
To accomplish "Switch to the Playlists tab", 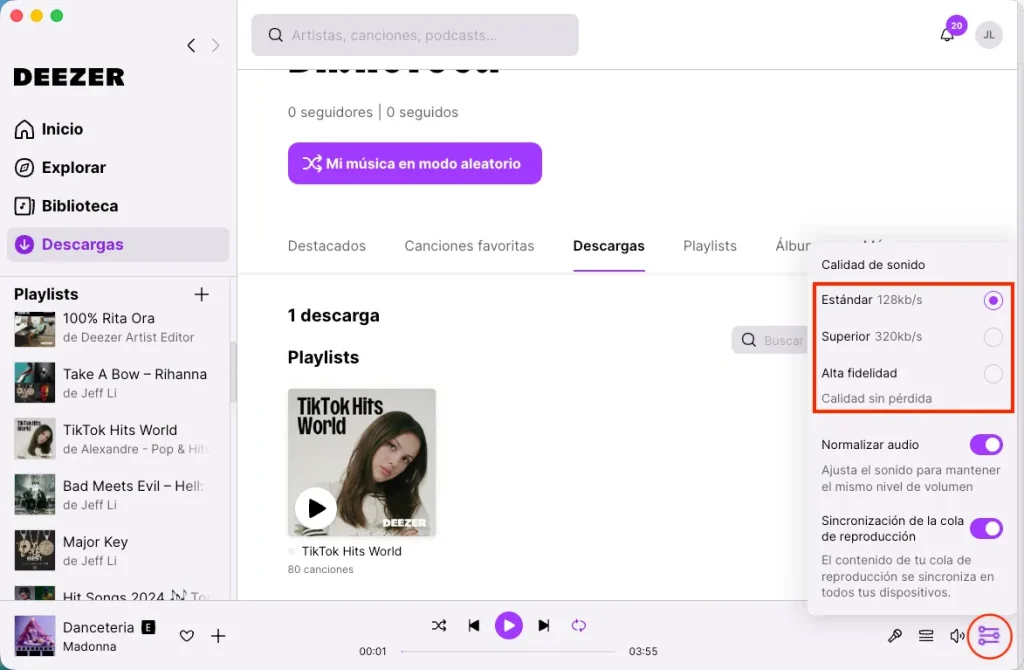I will coord(710,246).
